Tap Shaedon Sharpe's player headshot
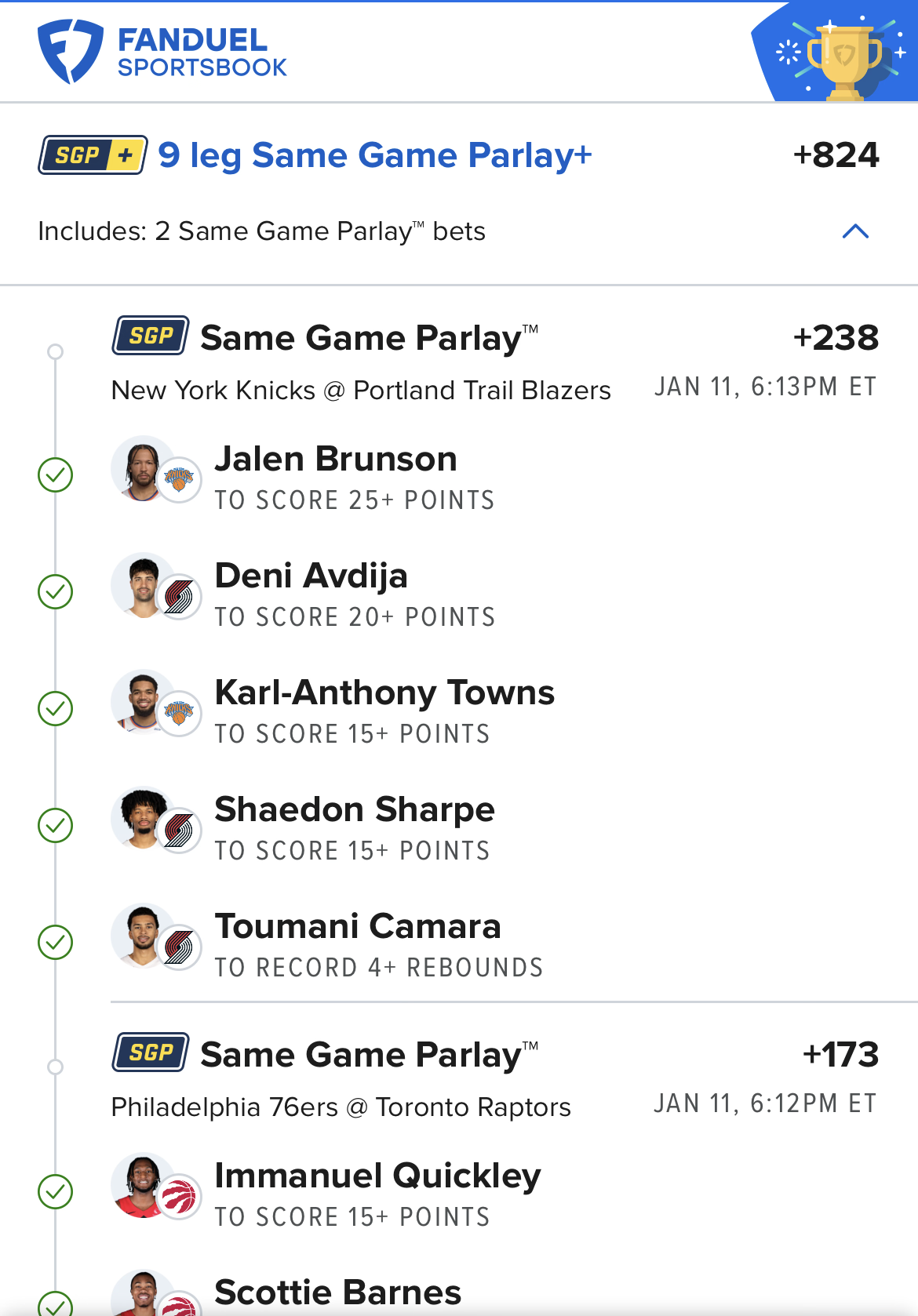This screenshot has height=1316, width=918. coord(143,819)
